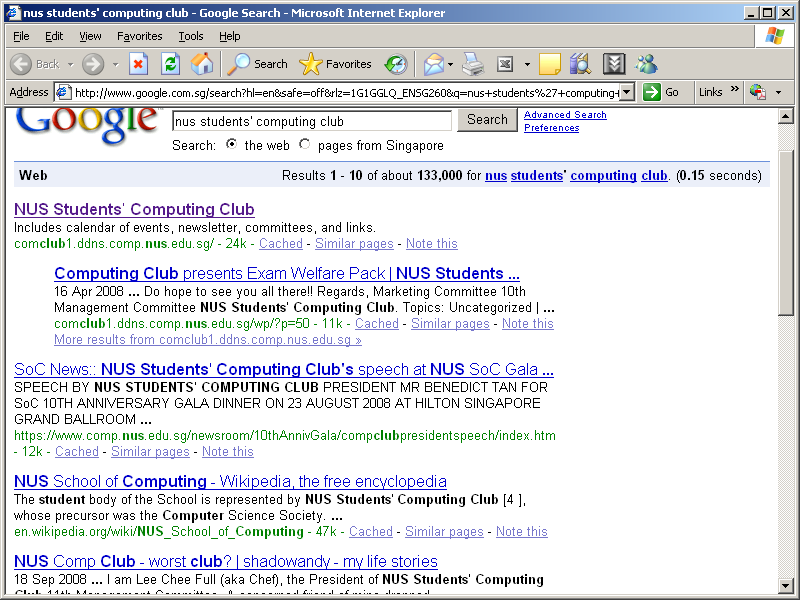Open Cached link for comclub1 first result
Image resolution: width=800 pixels, height=600 pixels.
click(281, 244)
